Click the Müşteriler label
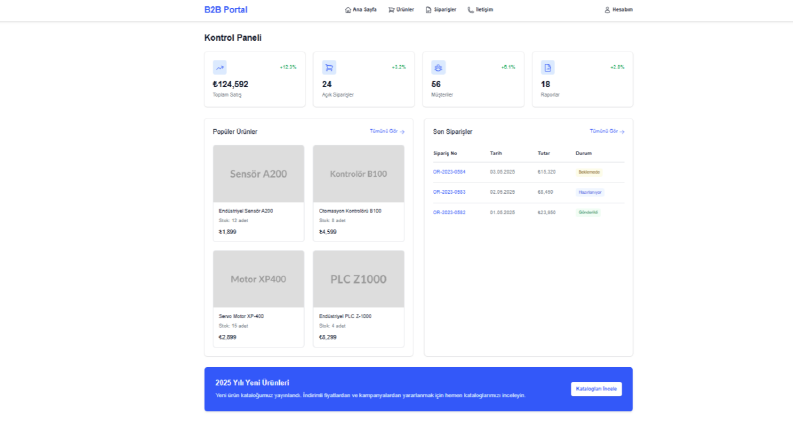The image size is (793, 446). pos(442,95)
